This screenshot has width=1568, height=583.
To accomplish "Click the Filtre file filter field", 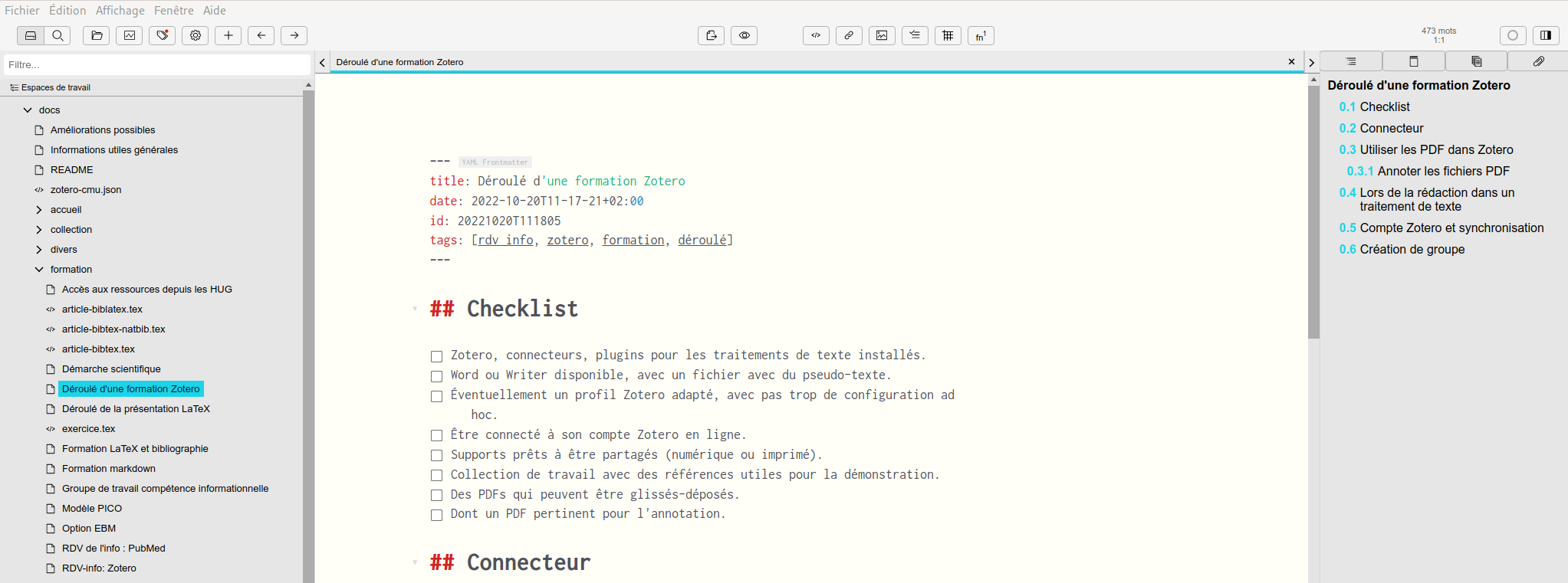I will click(x=157, y=65).
